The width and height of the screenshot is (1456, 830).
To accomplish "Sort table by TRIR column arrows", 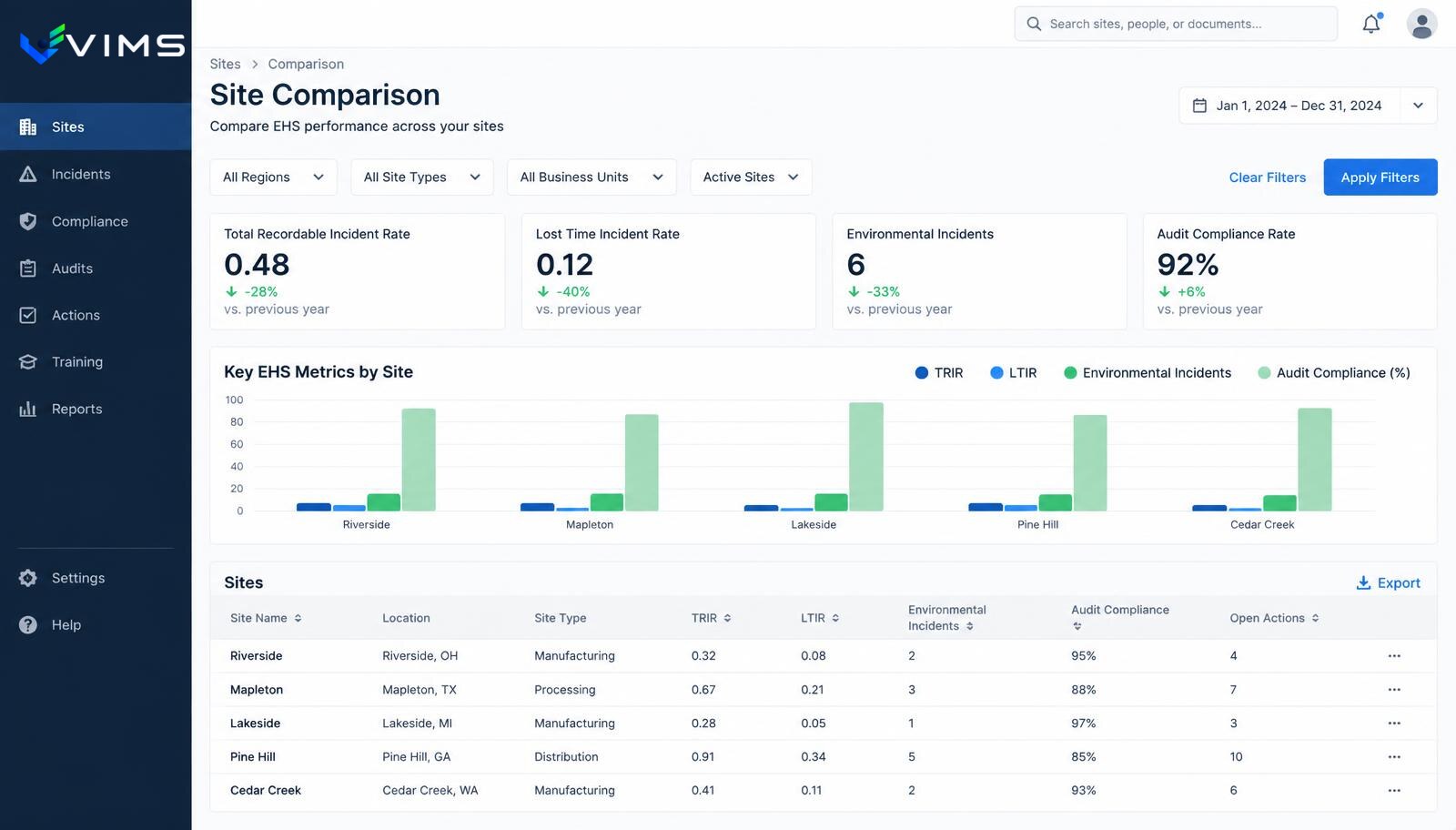I will coord(727,618).
